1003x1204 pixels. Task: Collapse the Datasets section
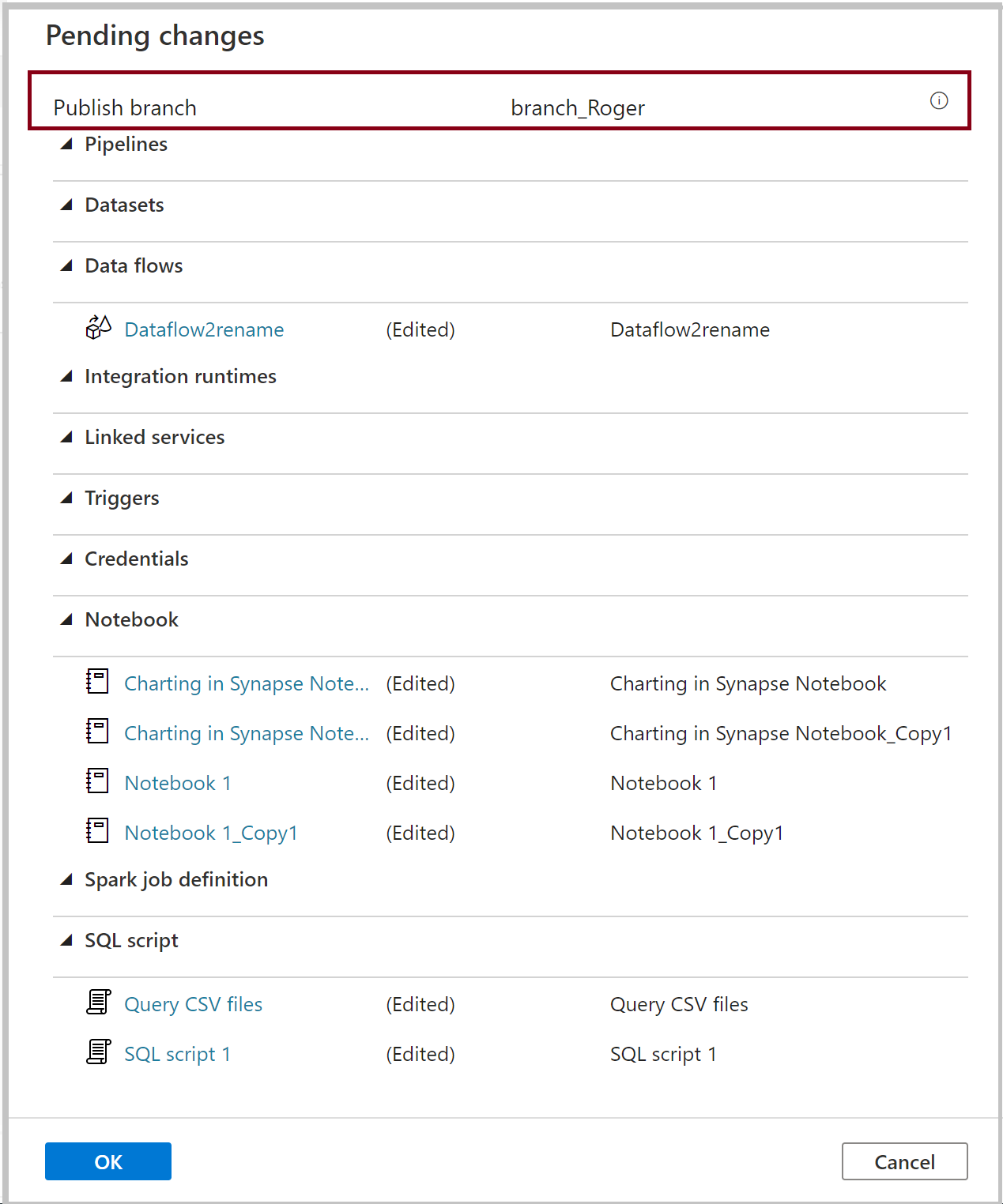coord(68,204)
